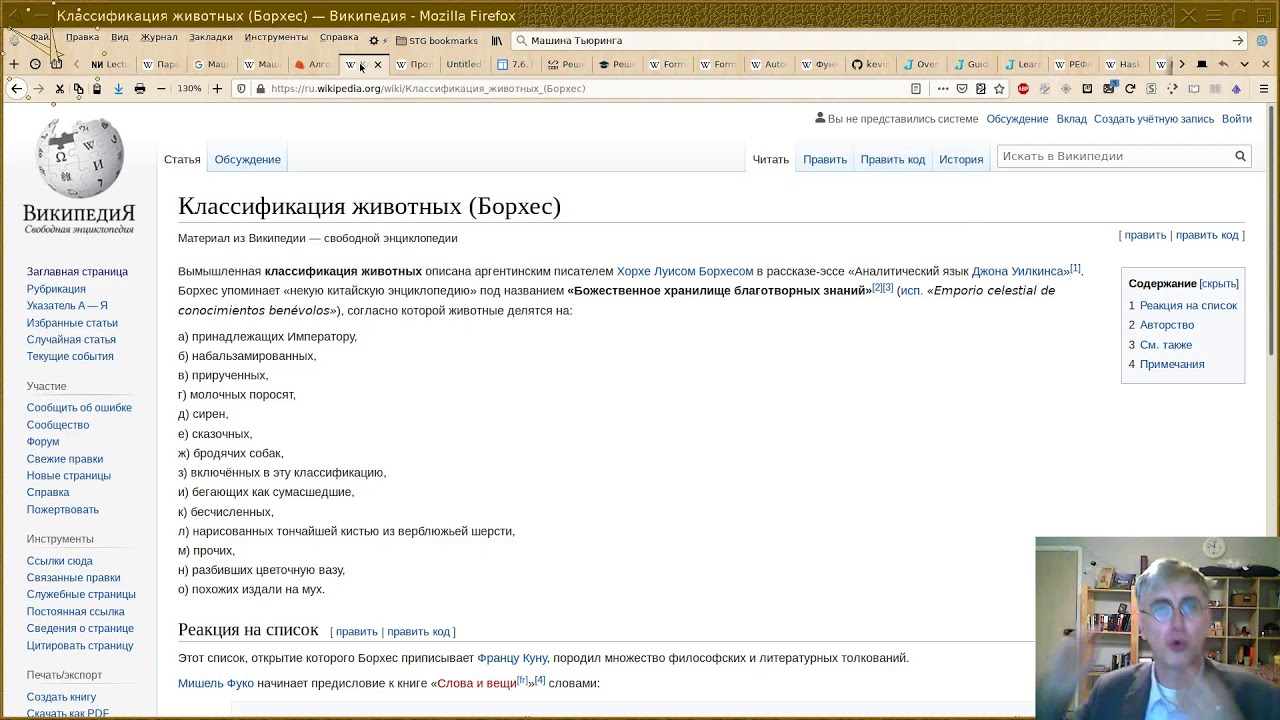Click the gear icon beside Справка menu
Viewport: 1280px width, 720px height.
pos(374,41)
